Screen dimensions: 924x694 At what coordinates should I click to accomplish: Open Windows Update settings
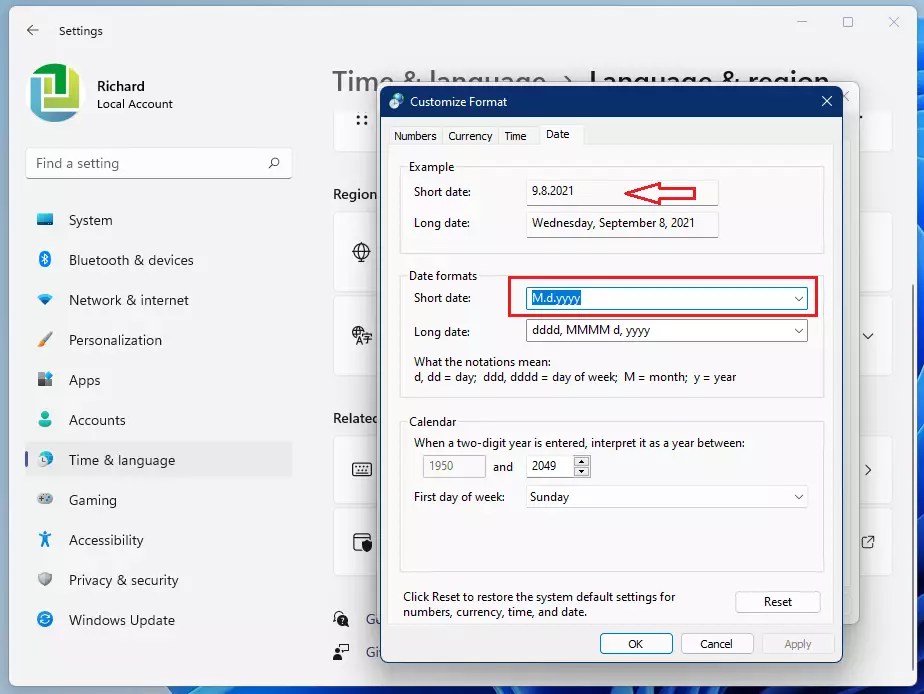pyautogui.click(x=116, y=620)
